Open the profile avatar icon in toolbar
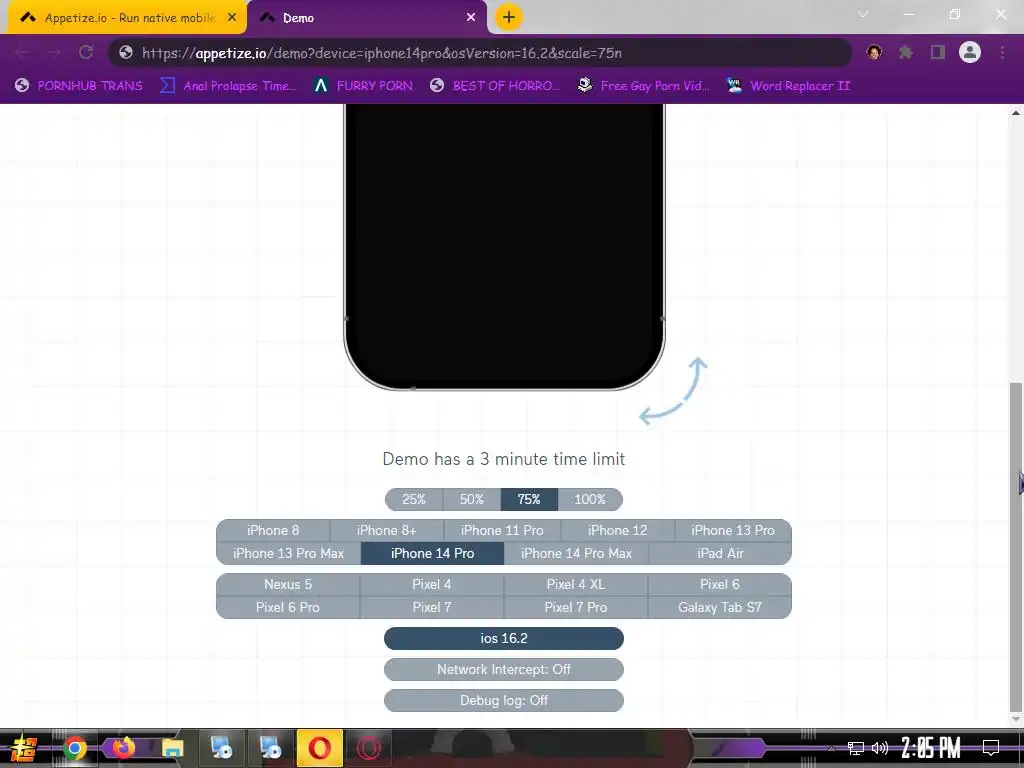1024x768 pixels. point(970,52)
